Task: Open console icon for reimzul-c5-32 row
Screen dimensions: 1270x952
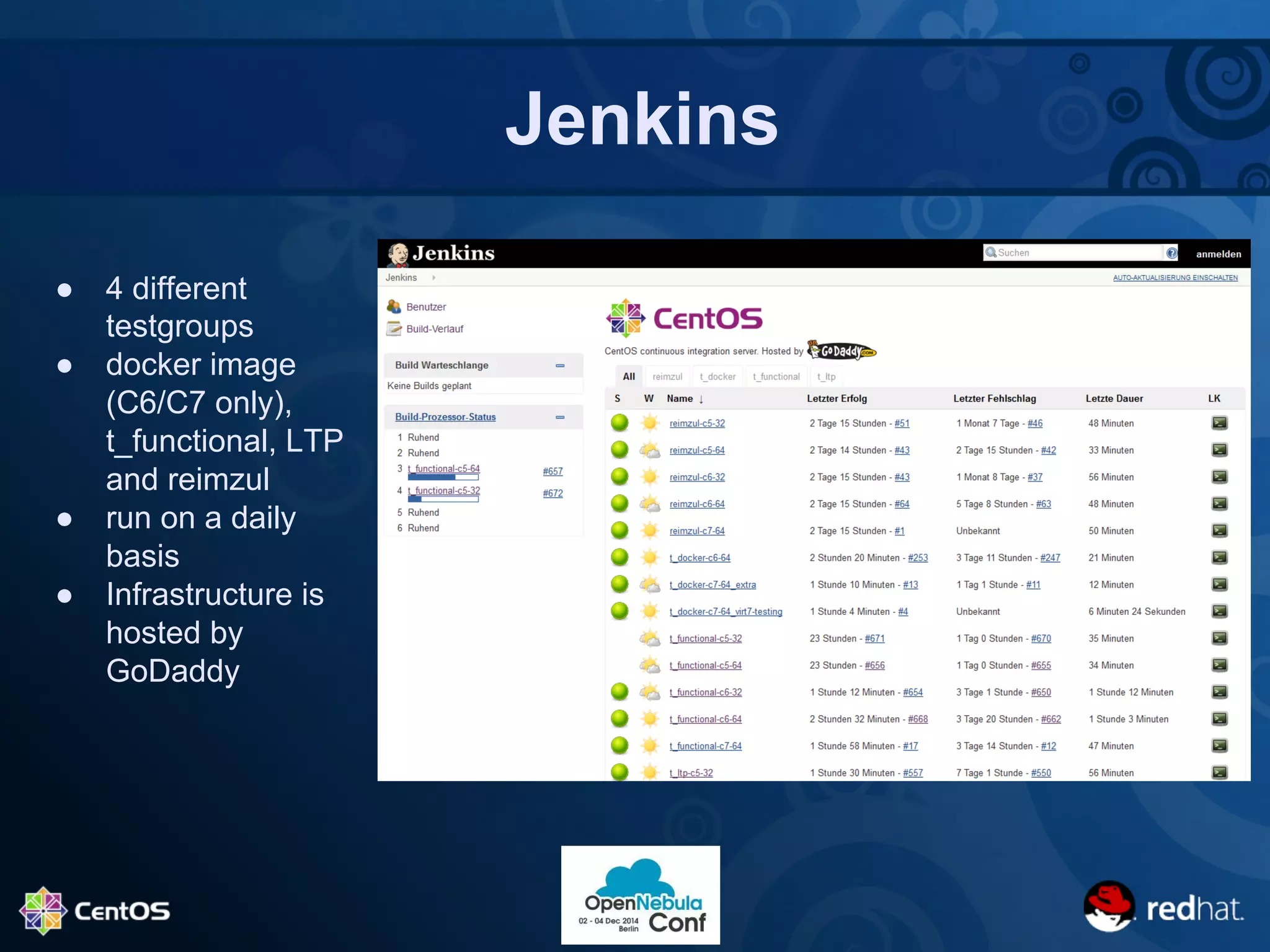Action: (1219, 423)
